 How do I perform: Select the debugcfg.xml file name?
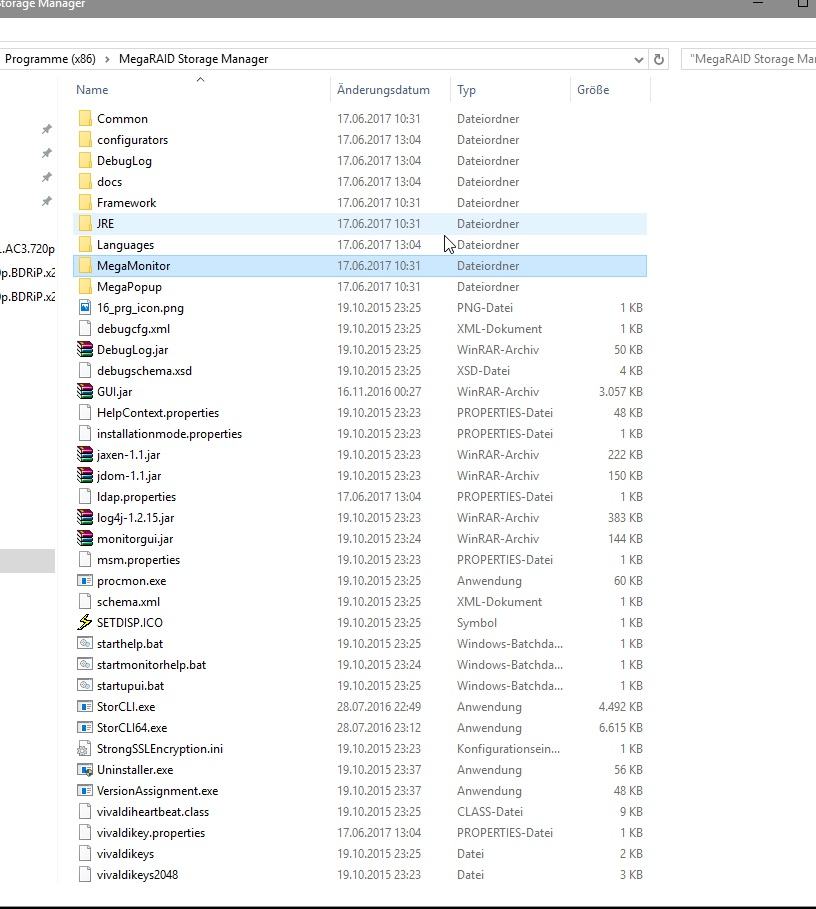tap(134, 329)
